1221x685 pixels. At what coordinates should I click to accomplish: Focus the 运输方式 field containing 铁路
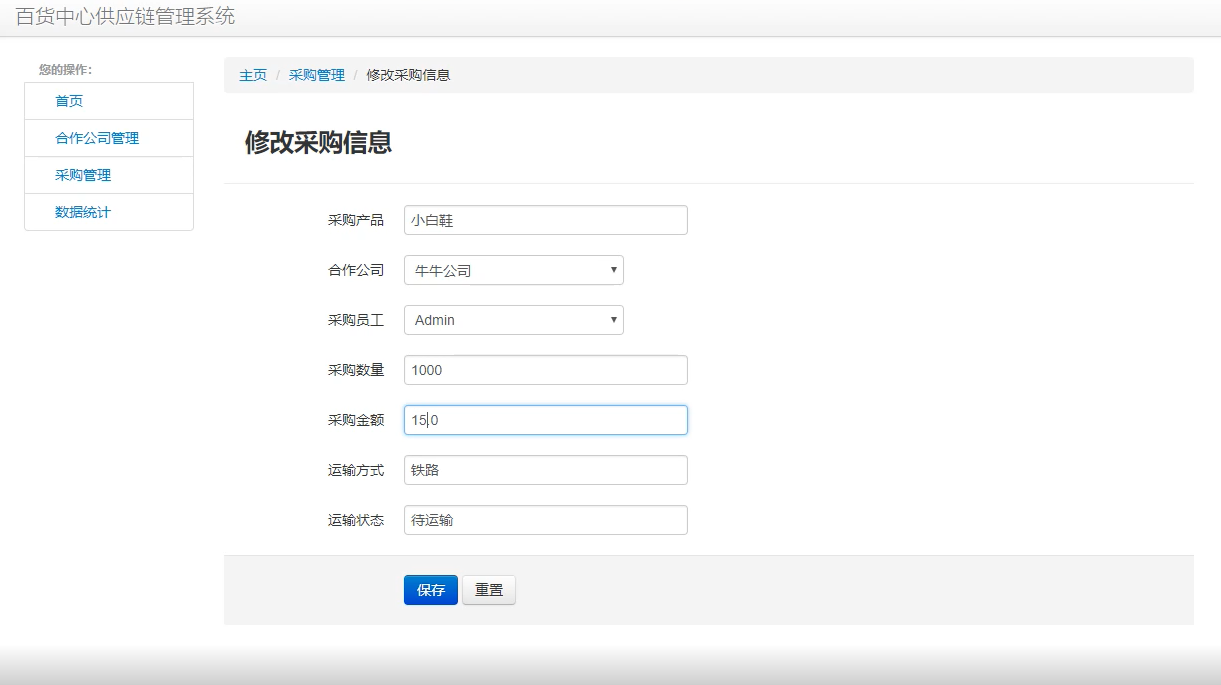click(545, 470)
